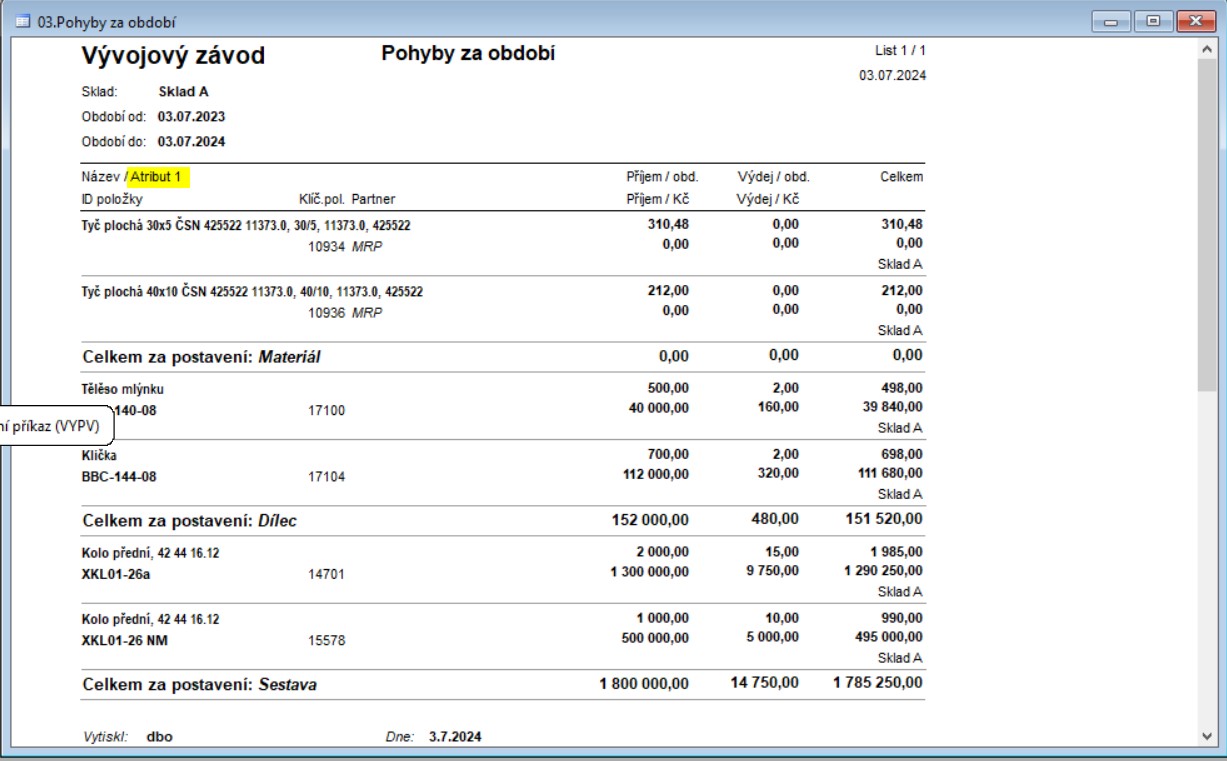Click the issue value 5 000,00

click(x=773, y=637)
